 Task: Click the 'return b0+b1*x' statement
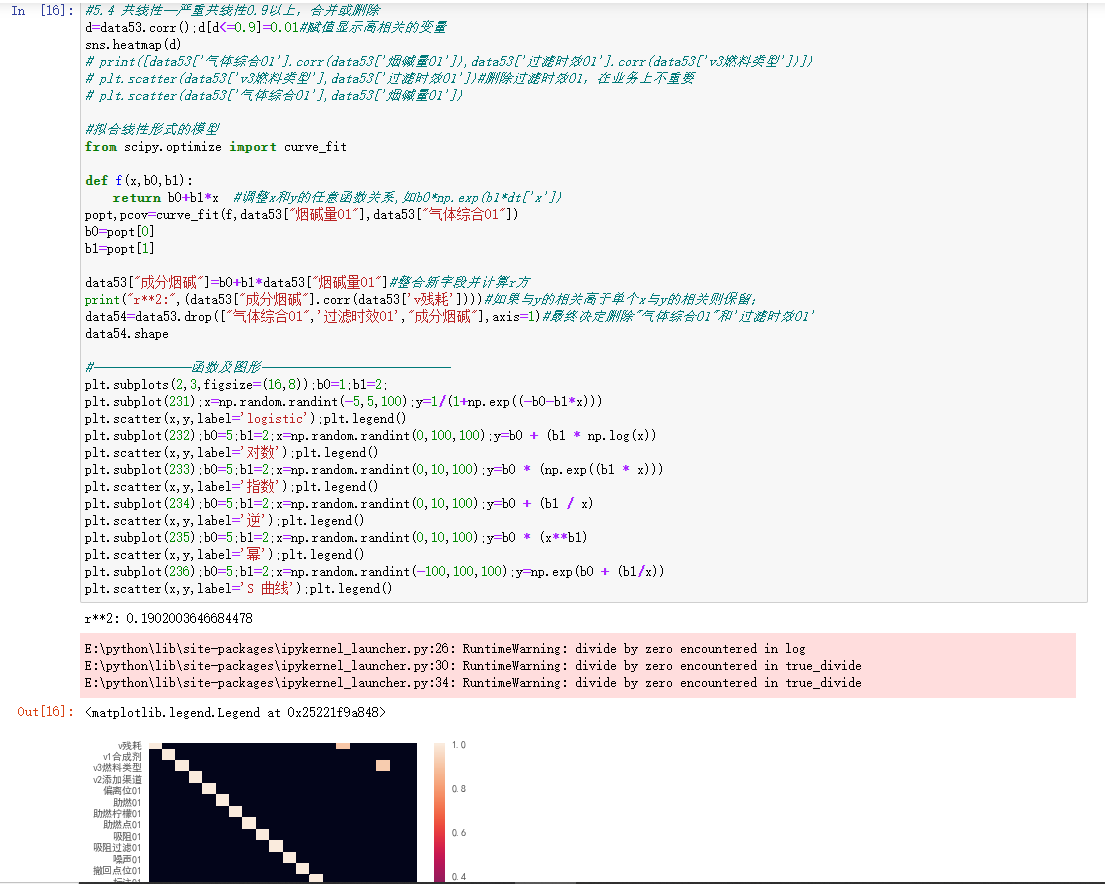(166, 197)
